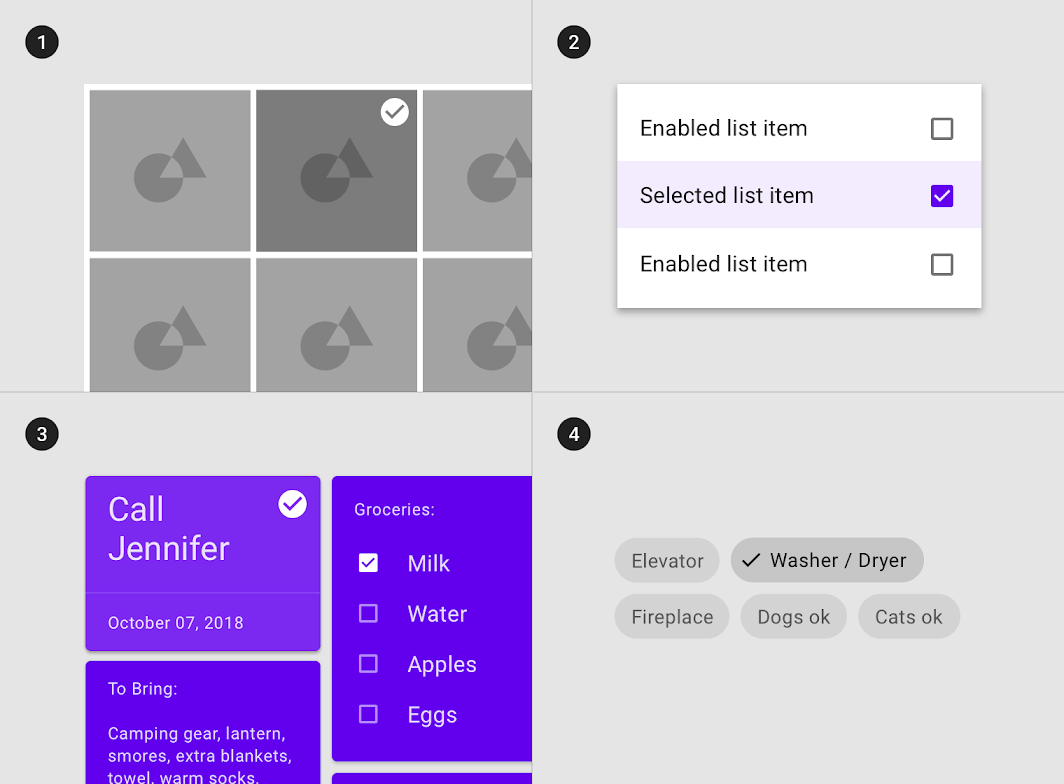This screenshot has width=1064, height=784.
Task: Enable the Dogs ok chip
Action: tap(793, 616)
